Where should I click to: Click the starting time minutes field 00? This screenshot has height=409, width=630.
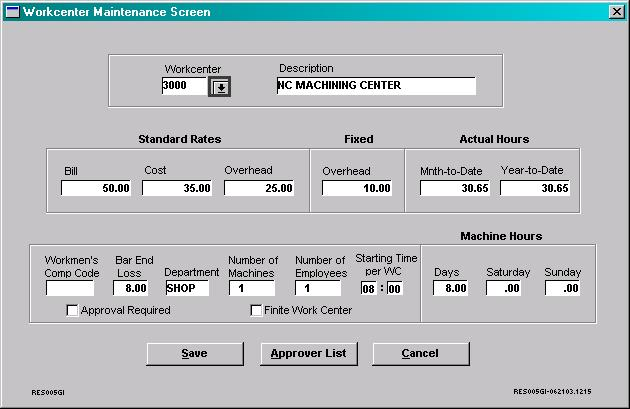pyautogui.click(x=395, y=288)
